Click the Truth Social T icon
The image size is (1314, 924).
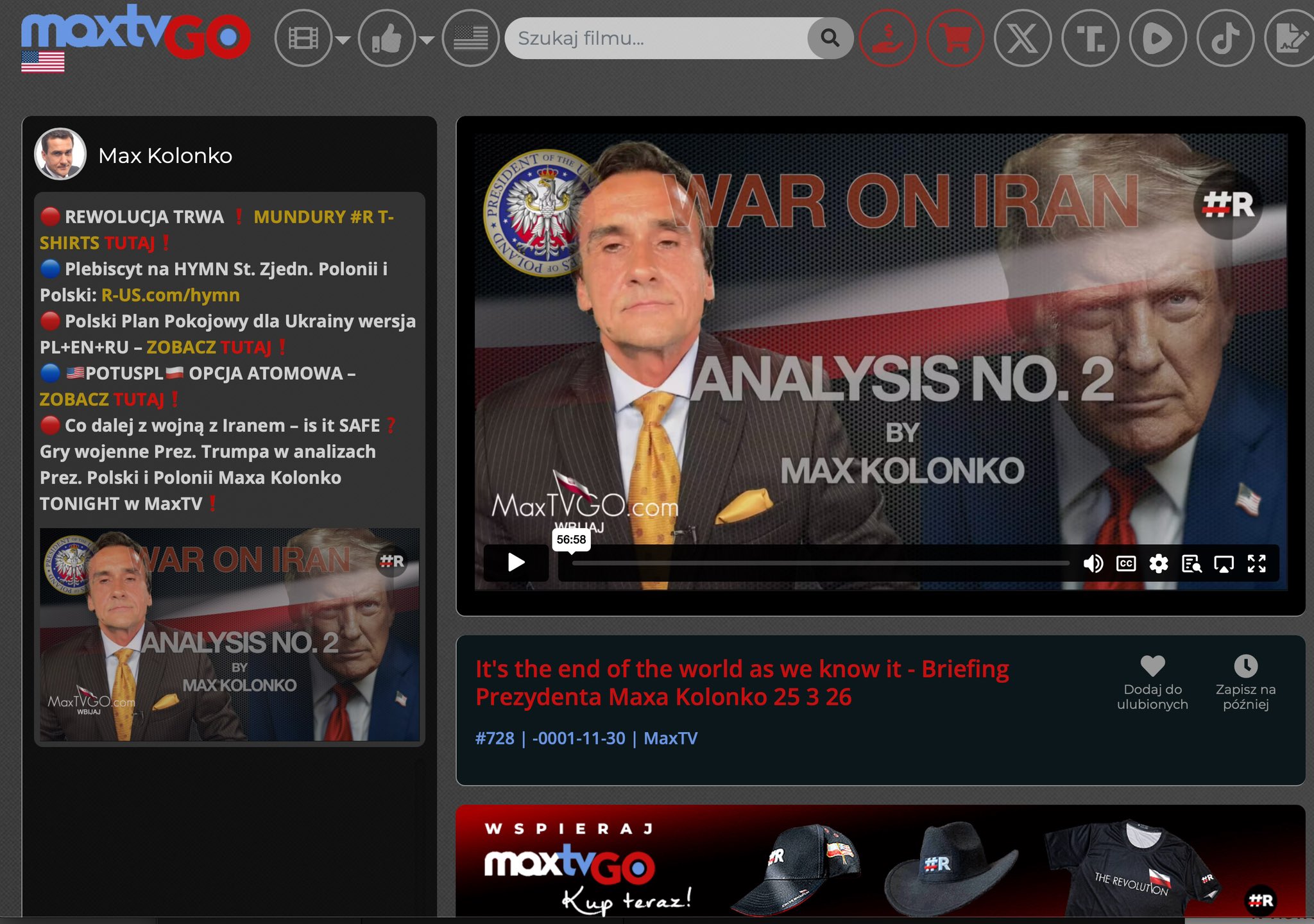click(x=1090, y=39)
